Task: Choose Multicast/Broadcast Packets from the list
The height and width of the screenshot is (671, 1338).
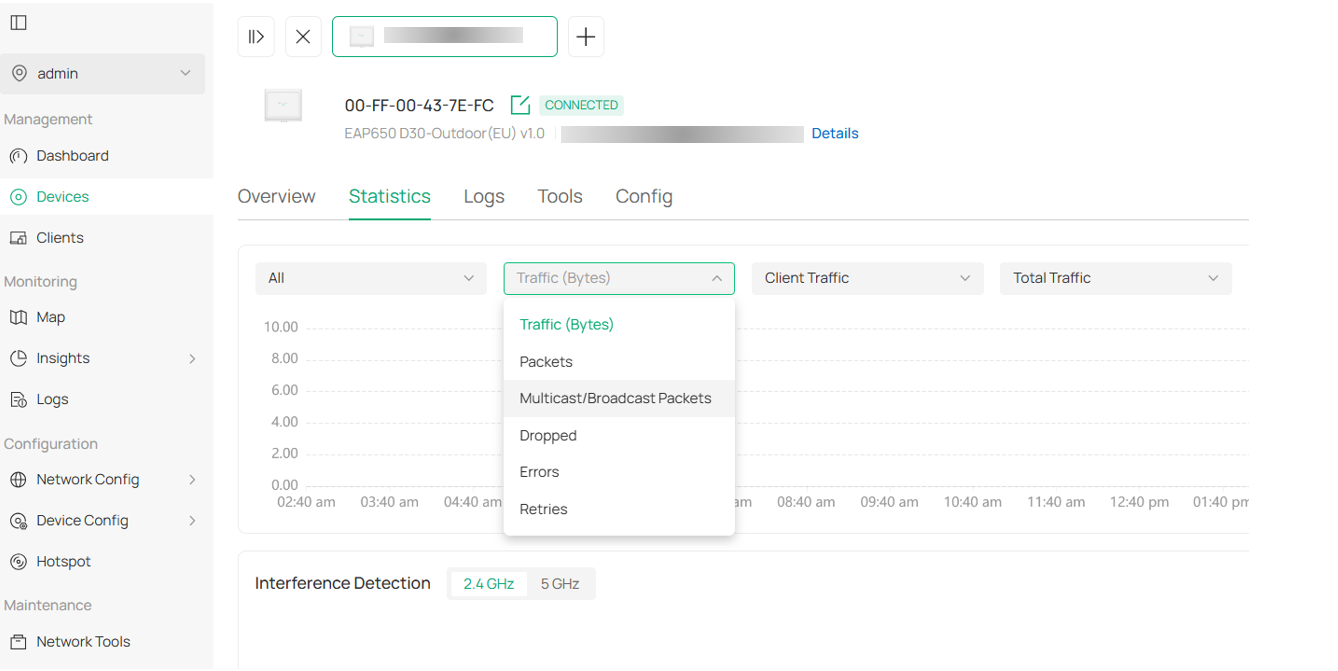Action: click(615, 398)
